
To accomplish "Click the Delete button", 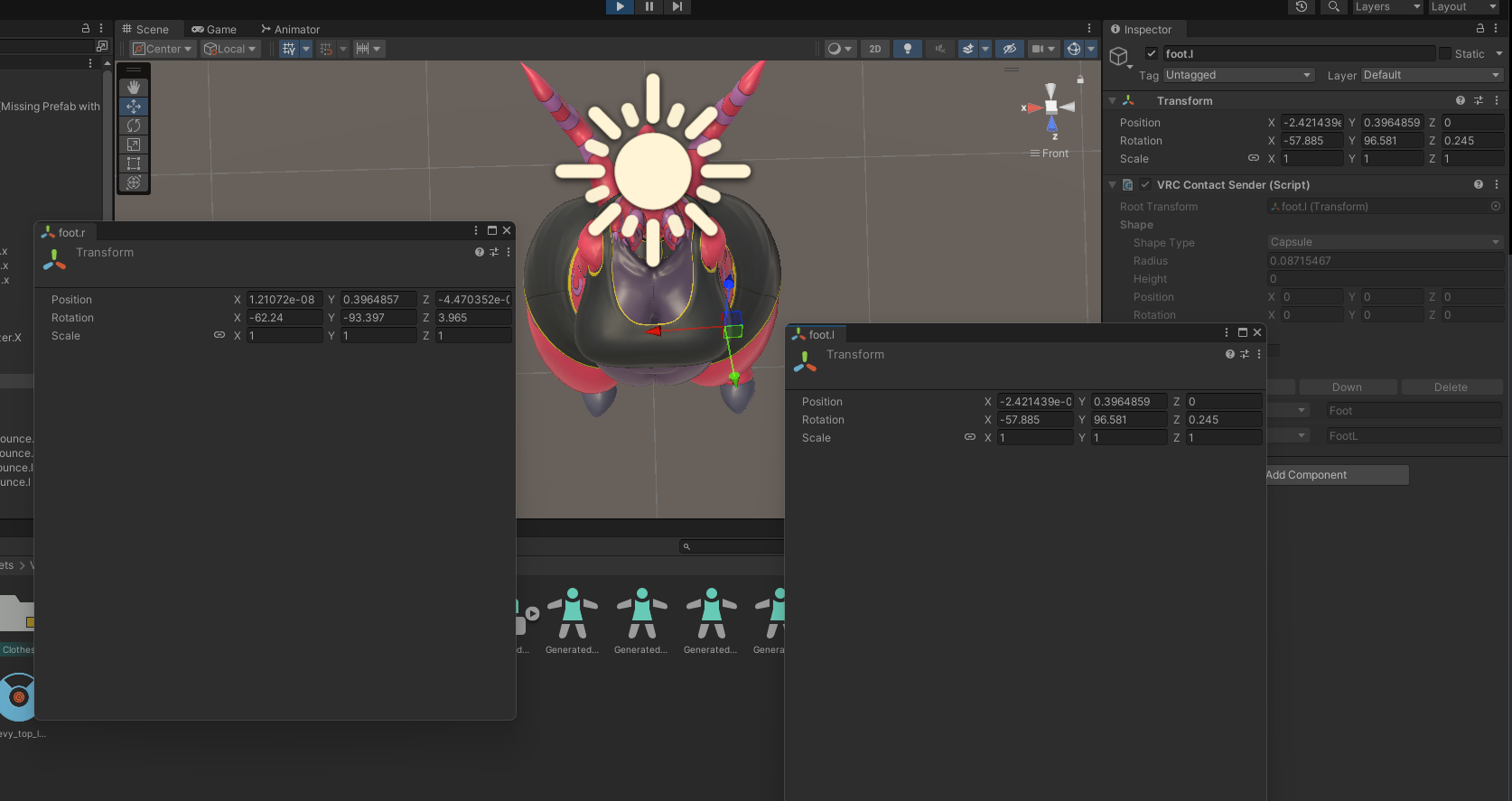I will (1451, 387).
